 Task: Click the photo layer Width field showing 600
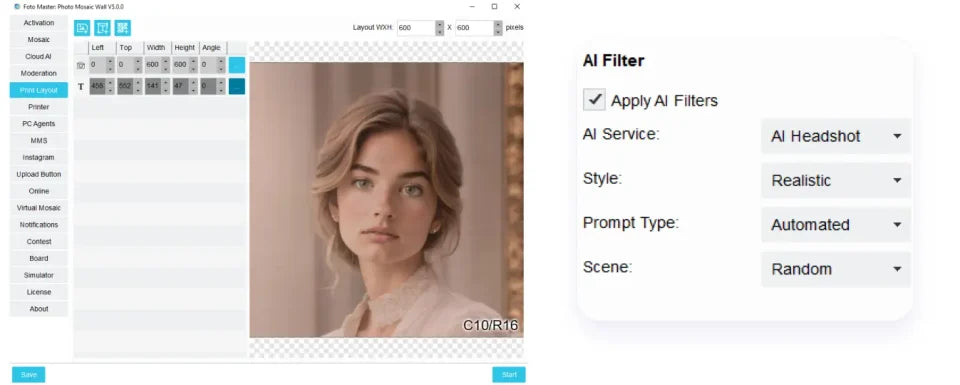(x=152, y=65)
